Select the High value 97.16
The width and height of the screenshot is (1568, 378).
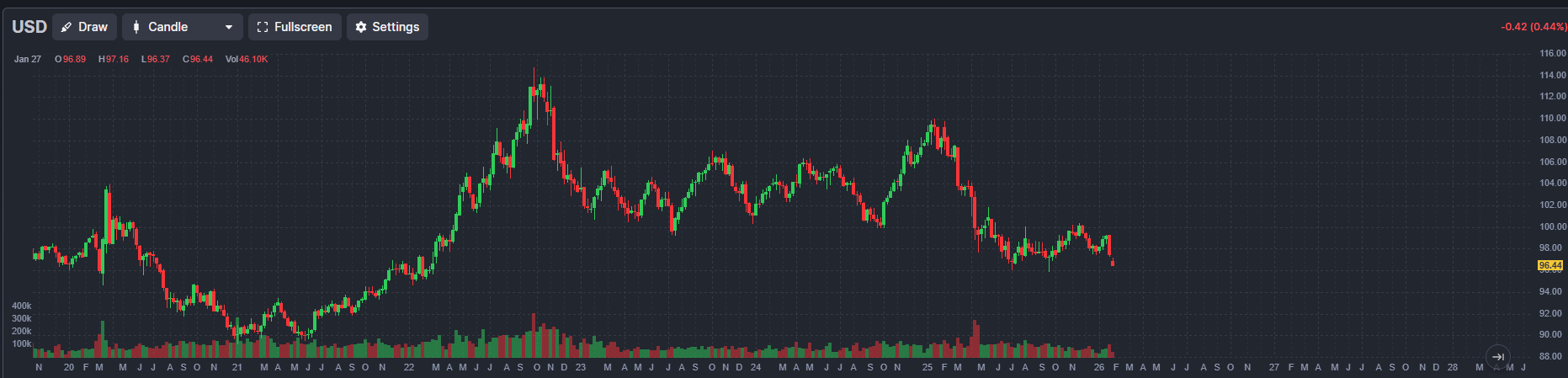tap(117, 59)
